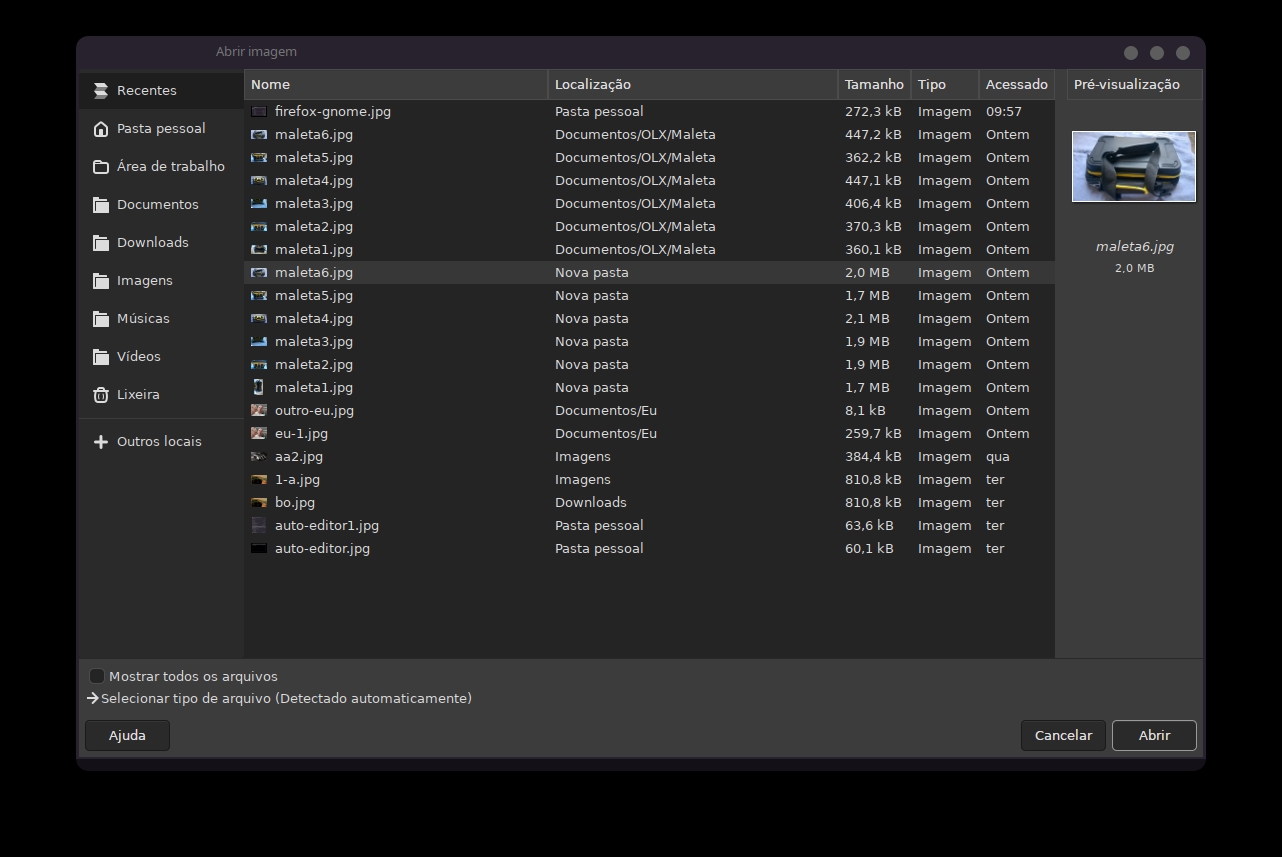
Task: Click the auto-editor.jpg file icon
Action: [x=259, y=549]
